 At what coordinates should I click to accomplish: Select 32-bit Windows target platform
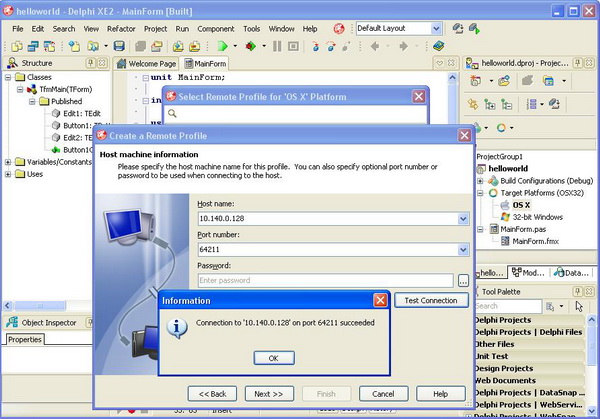[x=538, y=217]
